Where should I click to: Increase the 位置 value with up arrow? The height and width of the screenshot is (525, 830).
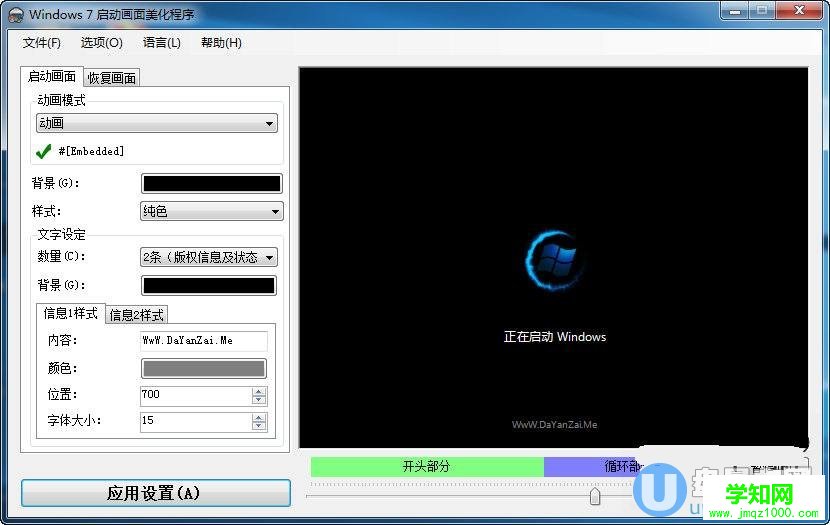(259, 392)
